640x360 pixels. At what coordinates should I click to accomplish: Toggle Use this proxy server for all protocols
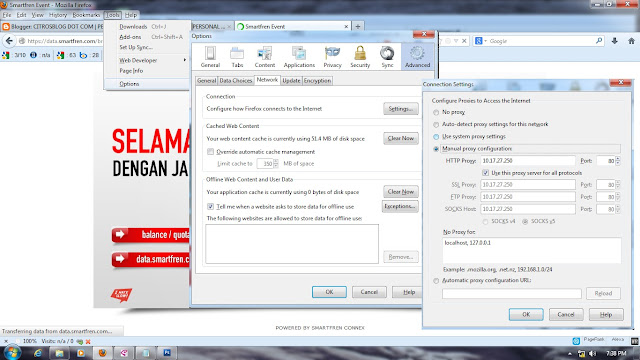pyautogui.click(x=485, y=173)
